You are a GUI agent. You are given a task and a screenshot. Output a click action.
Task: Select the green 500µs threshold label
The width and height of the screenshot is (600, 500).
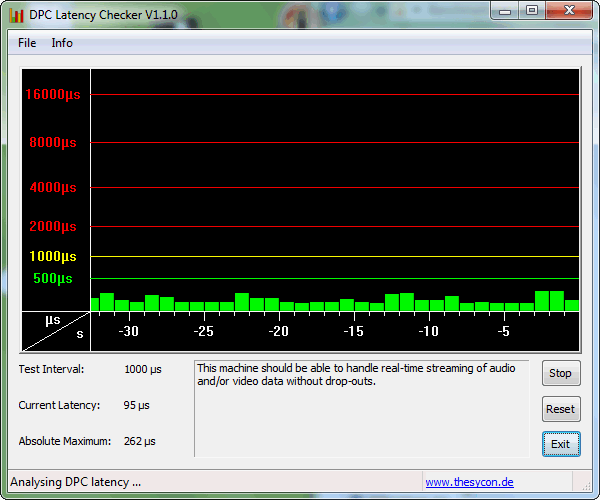(x=53, y=278)
